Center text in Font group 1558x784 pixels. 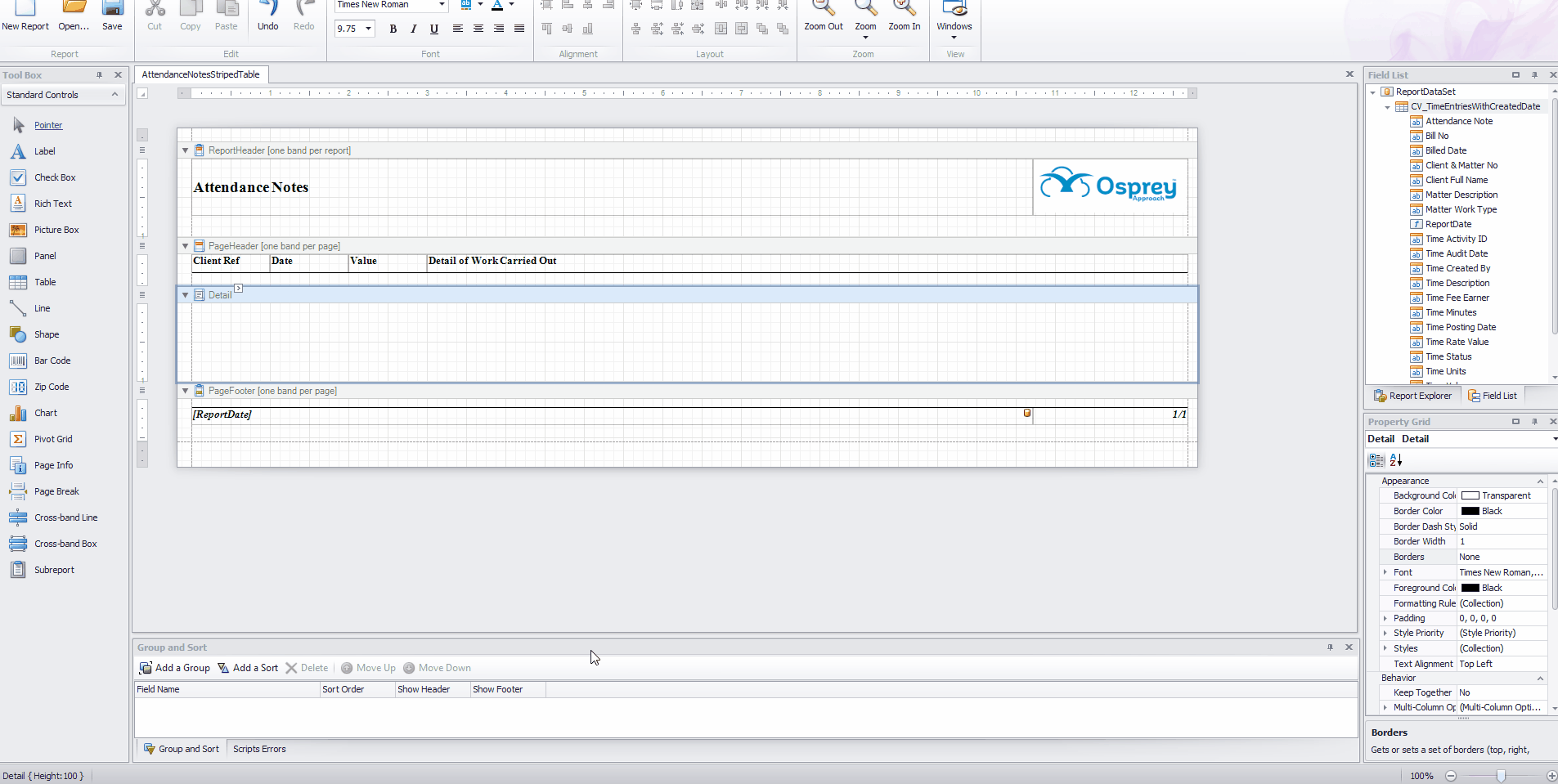[x=478, y=29]
